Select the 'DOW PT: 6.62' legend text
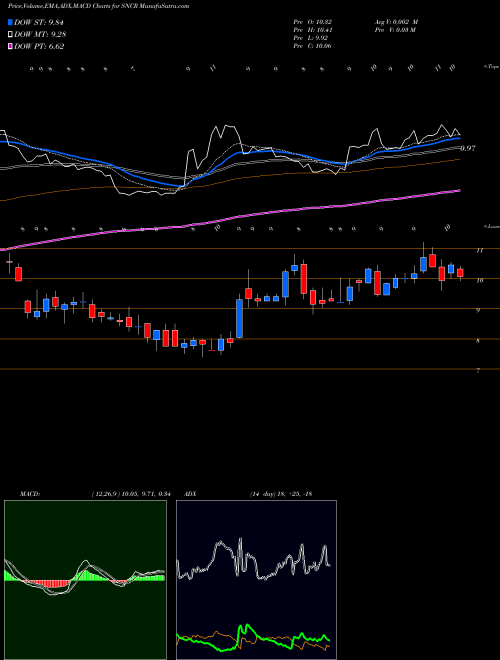 click(39, 46)
